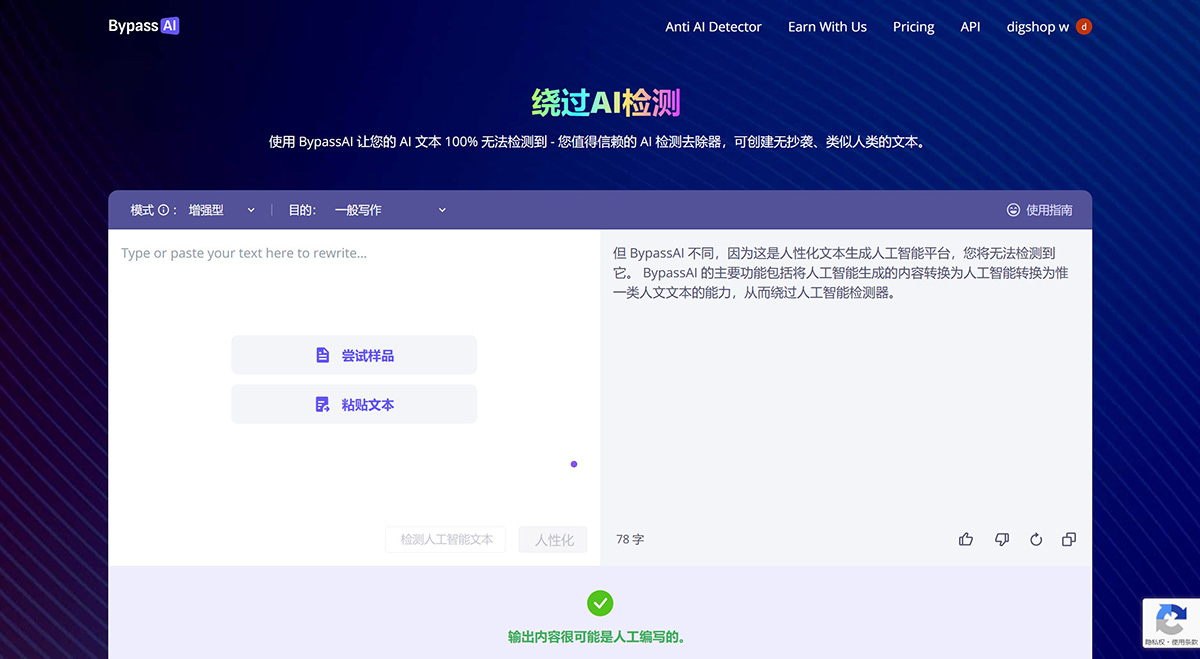
Task: Click the thumbs down icon
Action: click(1001, 539)
